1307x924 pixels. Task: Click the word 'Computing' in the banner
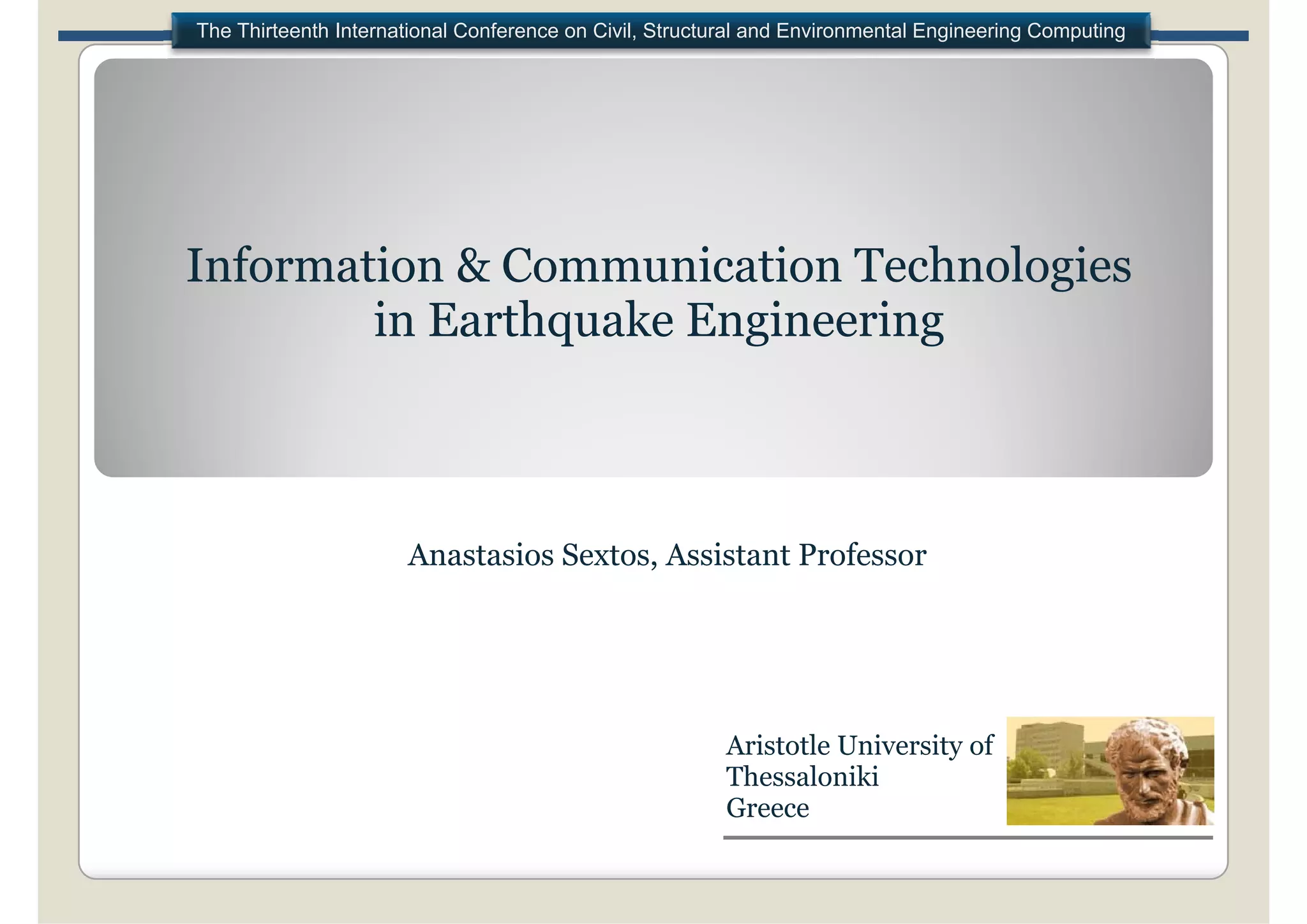point(1075,31)
